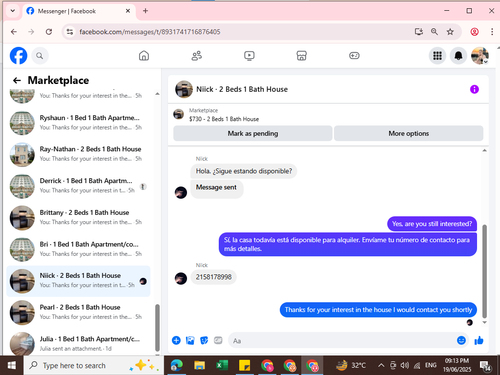Open Sticky Notes from the taskbar
This screenshot has width=500, height=375.
click(x=244, y=366)
